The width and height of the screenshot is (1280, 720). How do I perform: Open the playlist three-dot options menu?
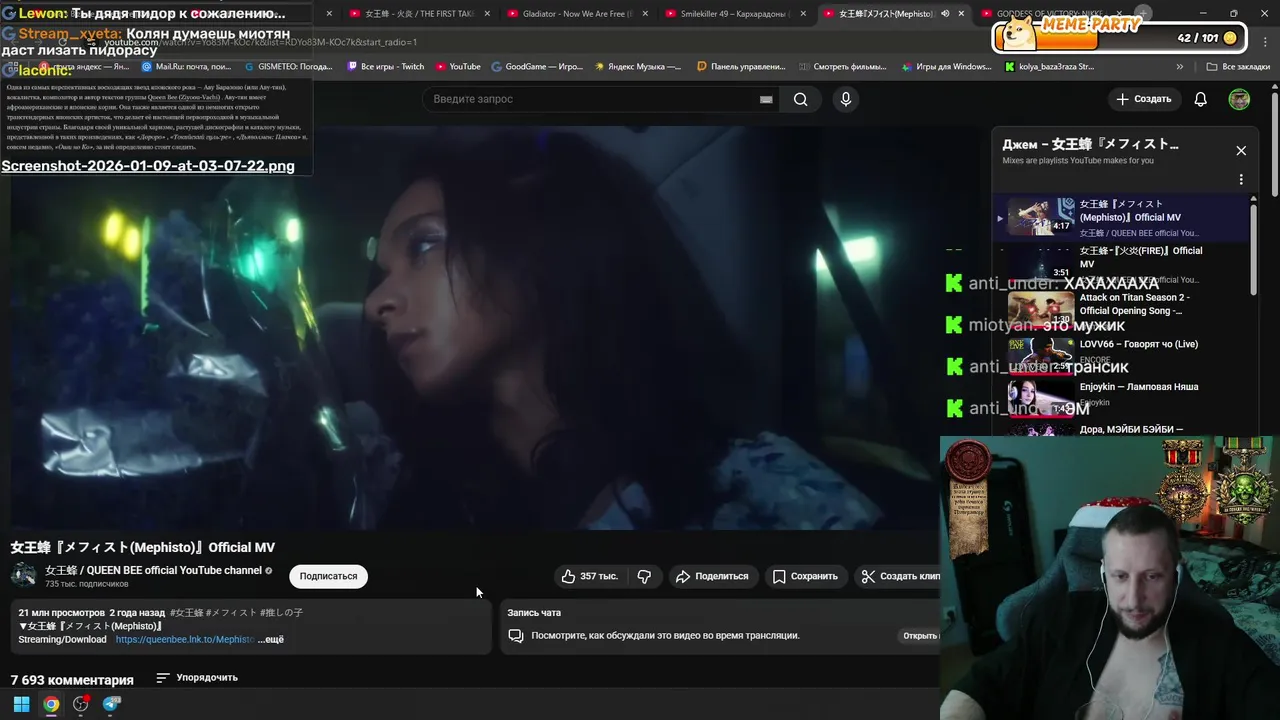(x=1241, y=180)
